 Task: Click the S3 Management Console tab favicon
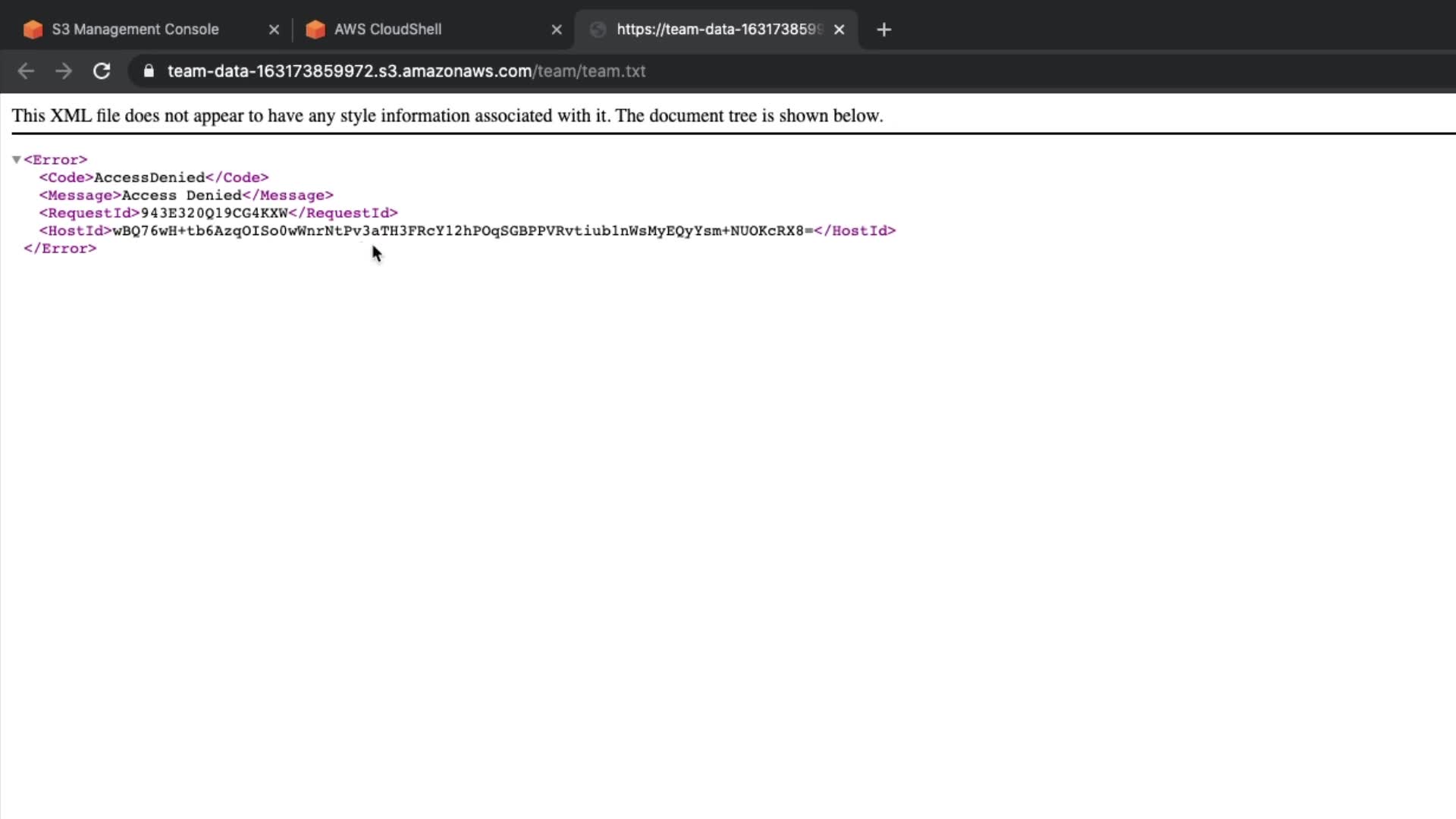coord(33,30)
